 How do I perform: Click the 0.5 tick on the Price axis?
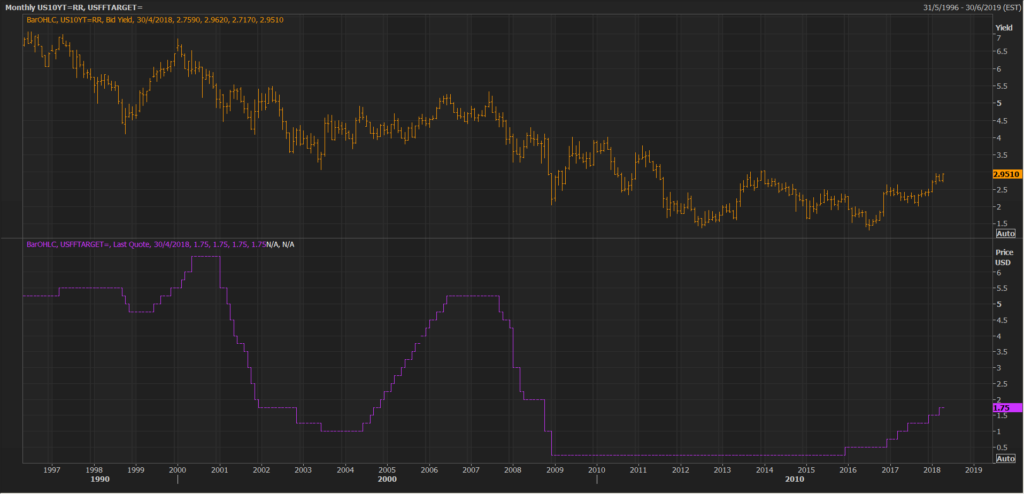[x=999, y=446]
